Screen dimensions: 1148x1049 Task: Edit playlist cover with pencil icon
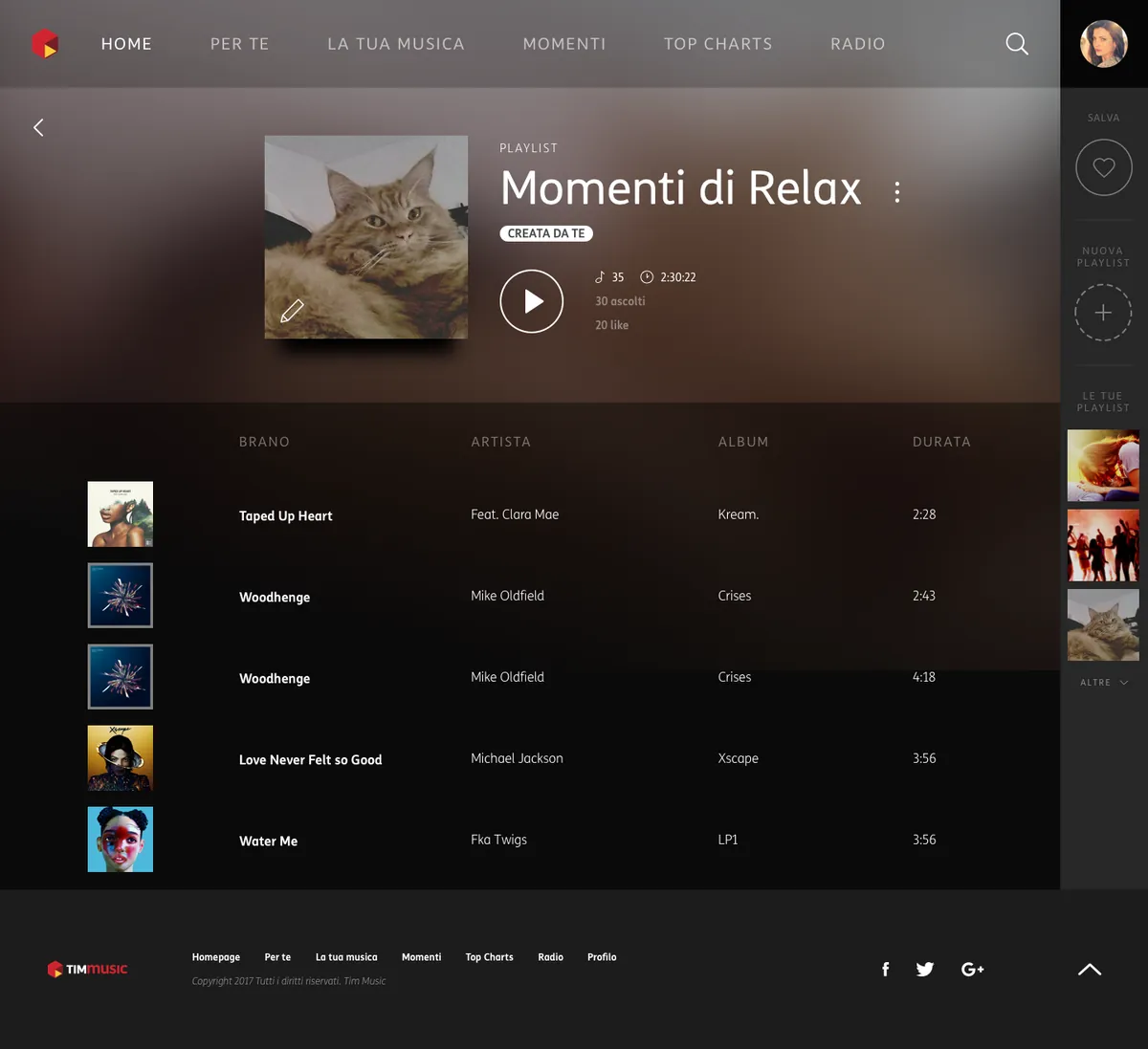pos(292,311)
